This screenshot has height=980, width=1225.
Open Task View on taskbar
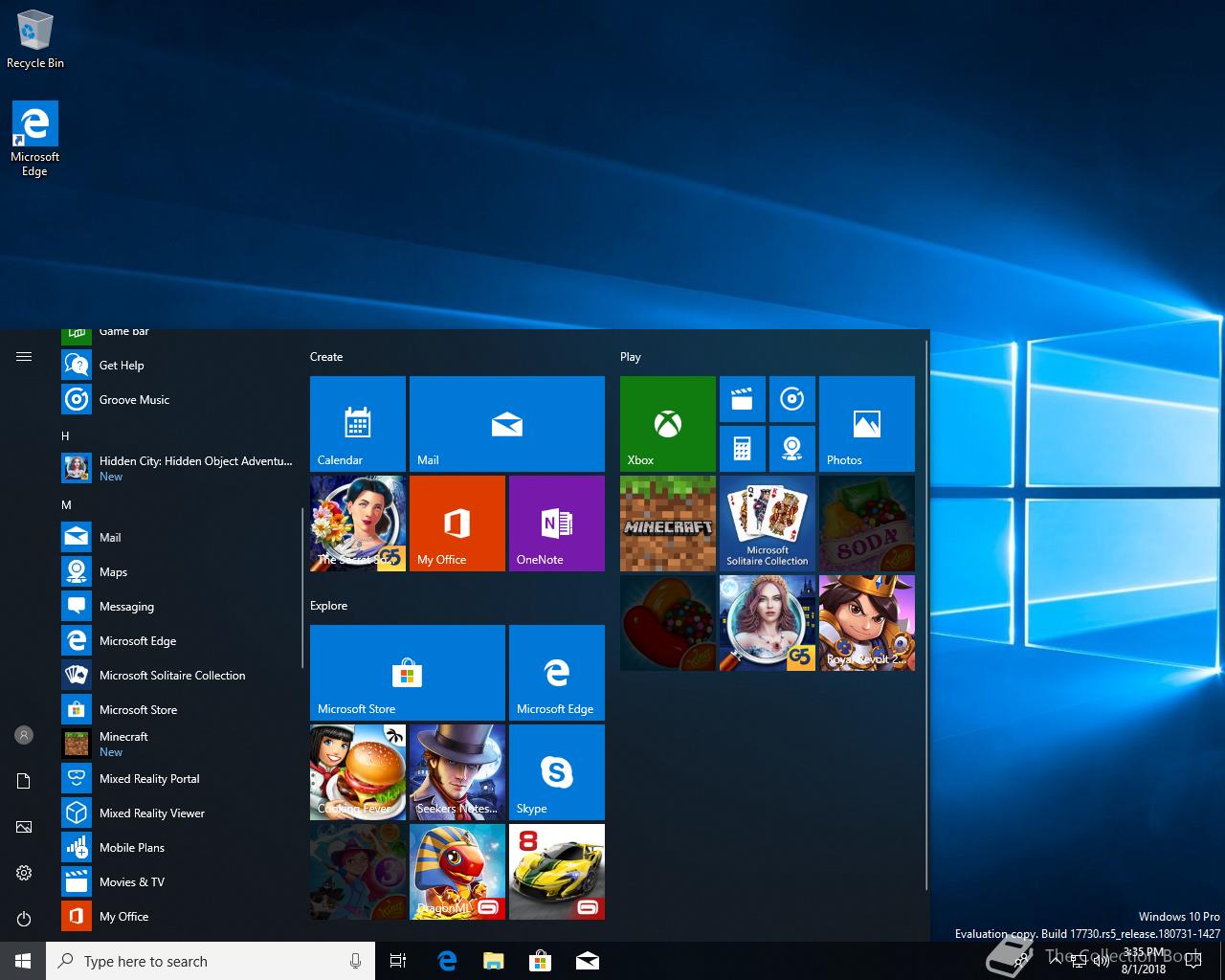[398, 961]
